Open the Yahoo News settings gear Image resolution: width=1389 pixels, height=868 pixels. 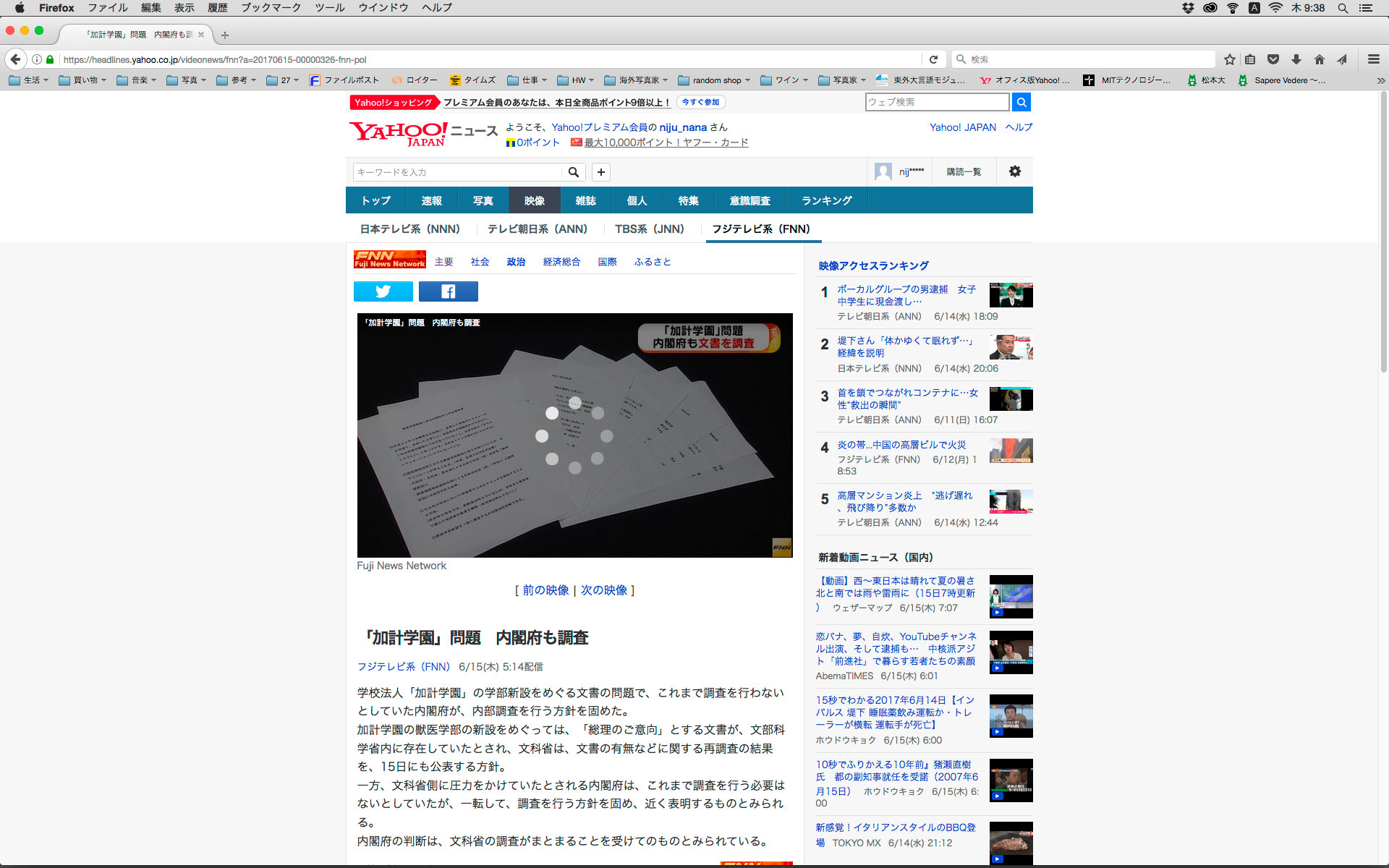tap(1014, 171)
